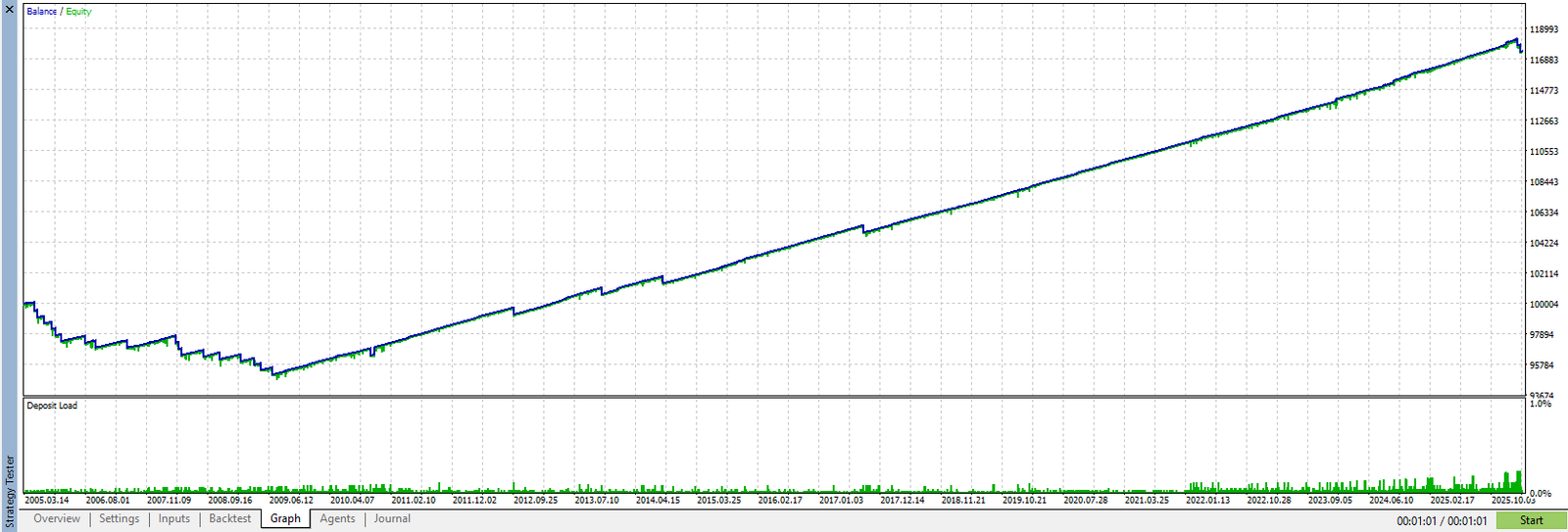Click the Equity legend label
Screen dimensions: 1568x532
(x=78, y=12)
